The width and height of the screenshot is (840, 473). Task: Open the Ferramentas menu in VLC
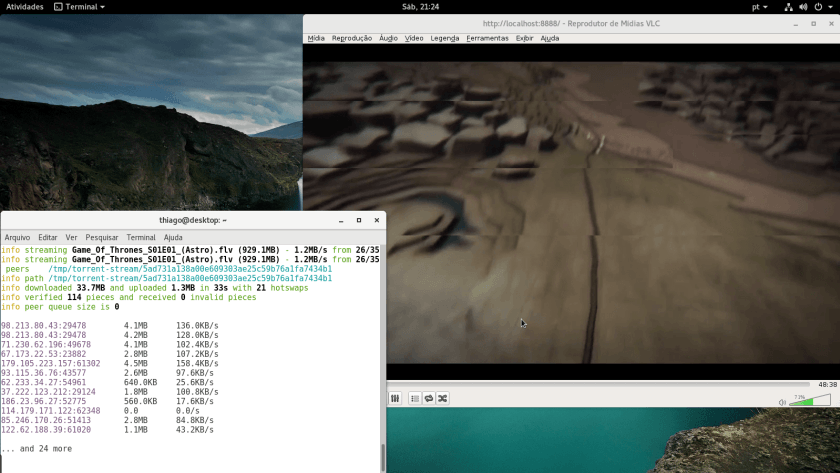(487, 38)
